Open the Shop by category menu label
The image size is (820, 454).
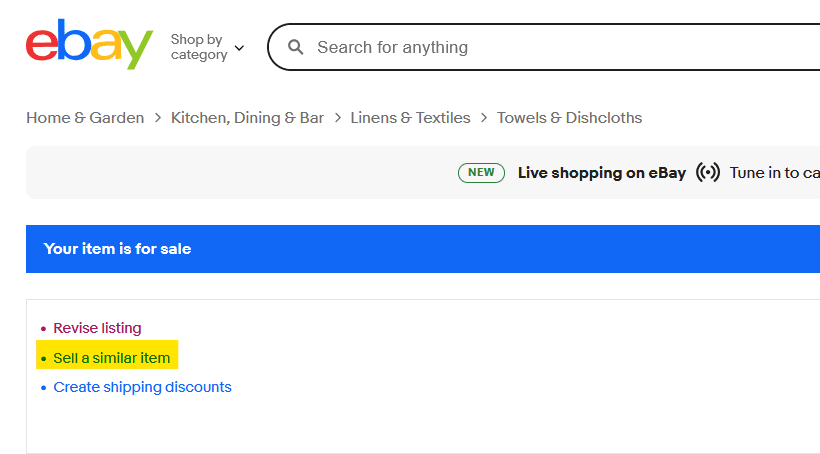199,47
